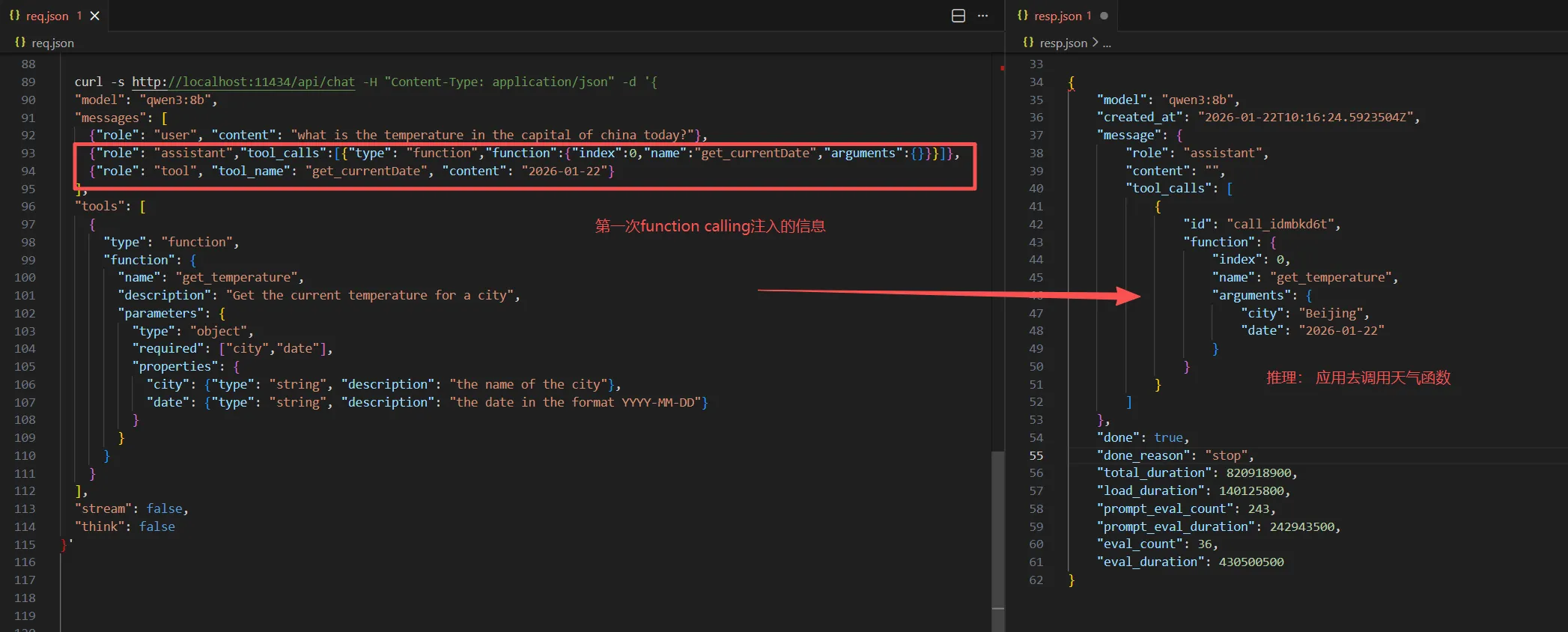Click "Beijing" city value in resp.json
Image resolution: width=1568 pixels, height=632 pixels.
click(x=1331, y=313)
